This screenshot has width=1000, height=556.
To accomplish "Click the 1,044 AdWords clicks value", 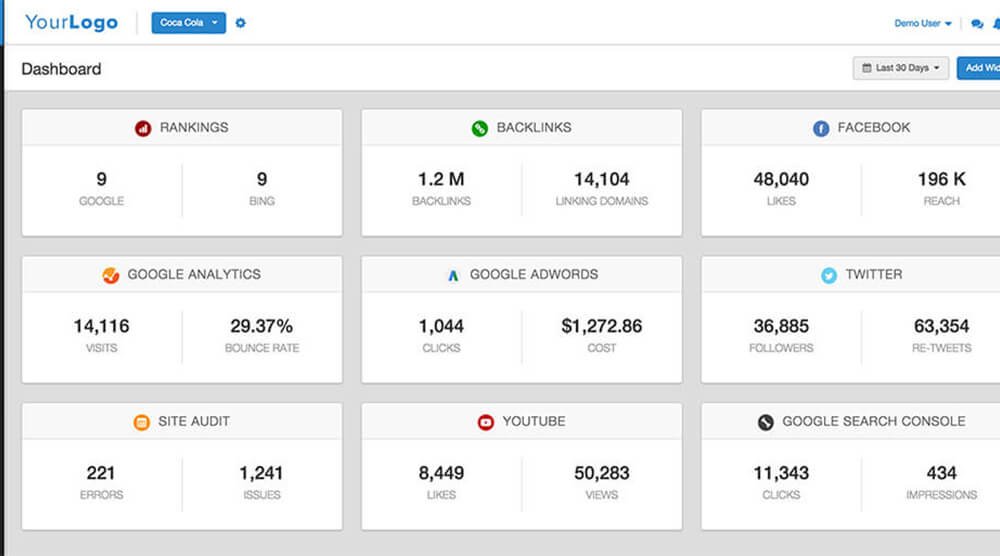I will (441, 326).
